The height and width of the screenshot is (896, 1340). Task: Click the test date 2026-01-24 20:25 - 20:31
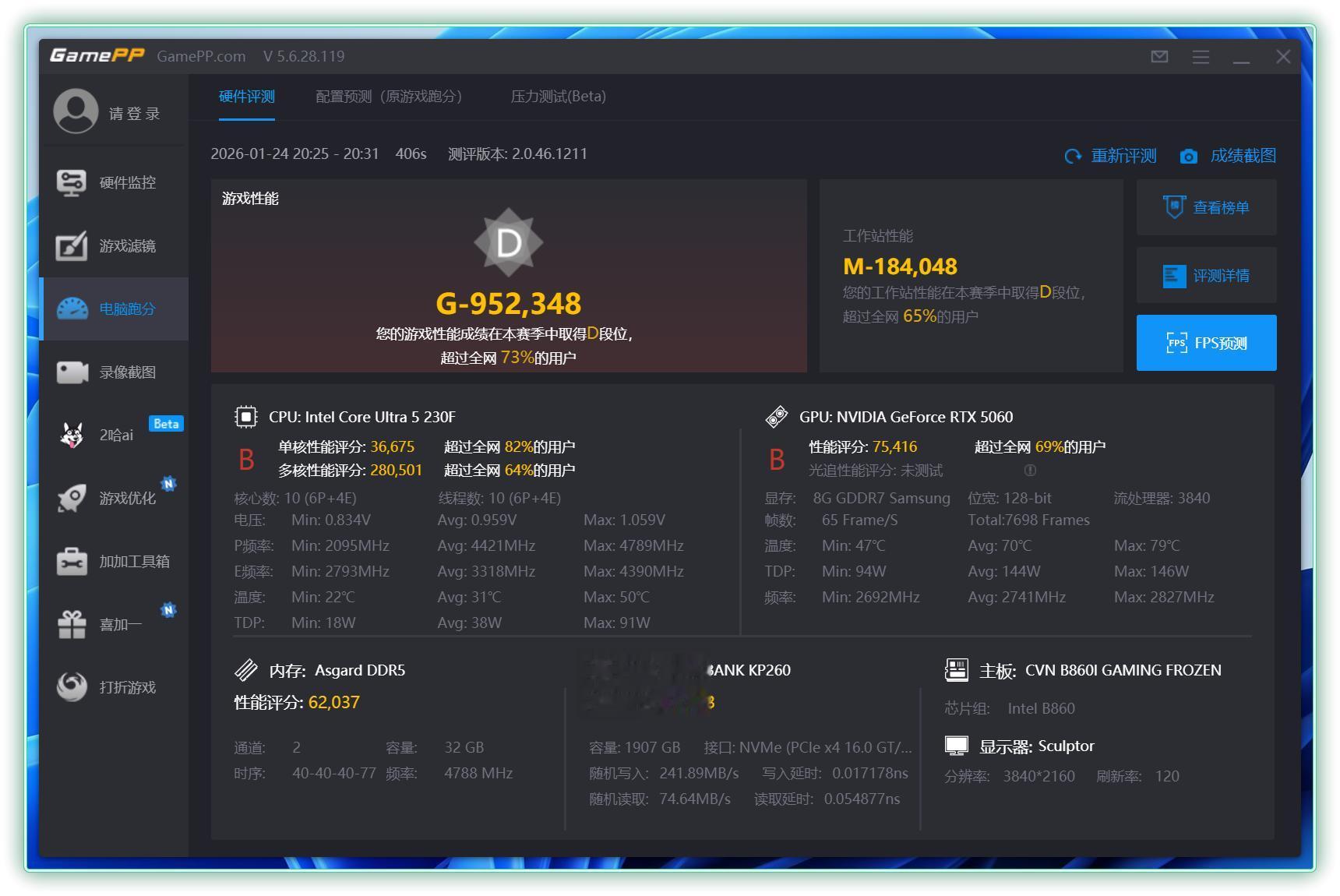click(x=294, y=153)
